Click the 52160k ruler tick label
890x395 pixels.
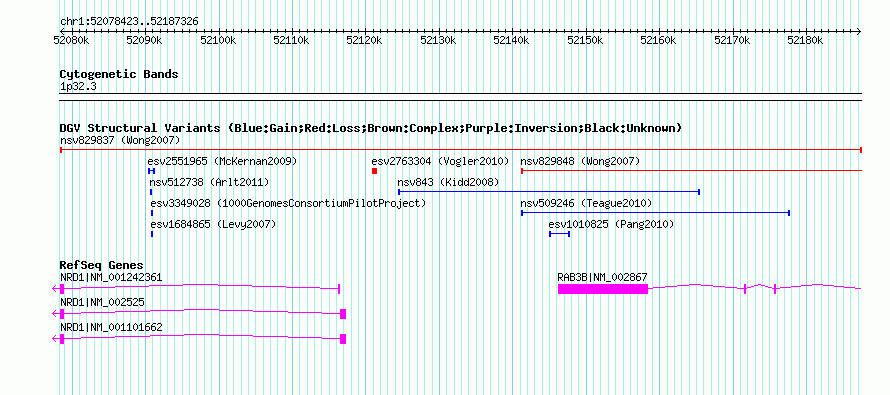pyautogui.click(x=658, y=40)
